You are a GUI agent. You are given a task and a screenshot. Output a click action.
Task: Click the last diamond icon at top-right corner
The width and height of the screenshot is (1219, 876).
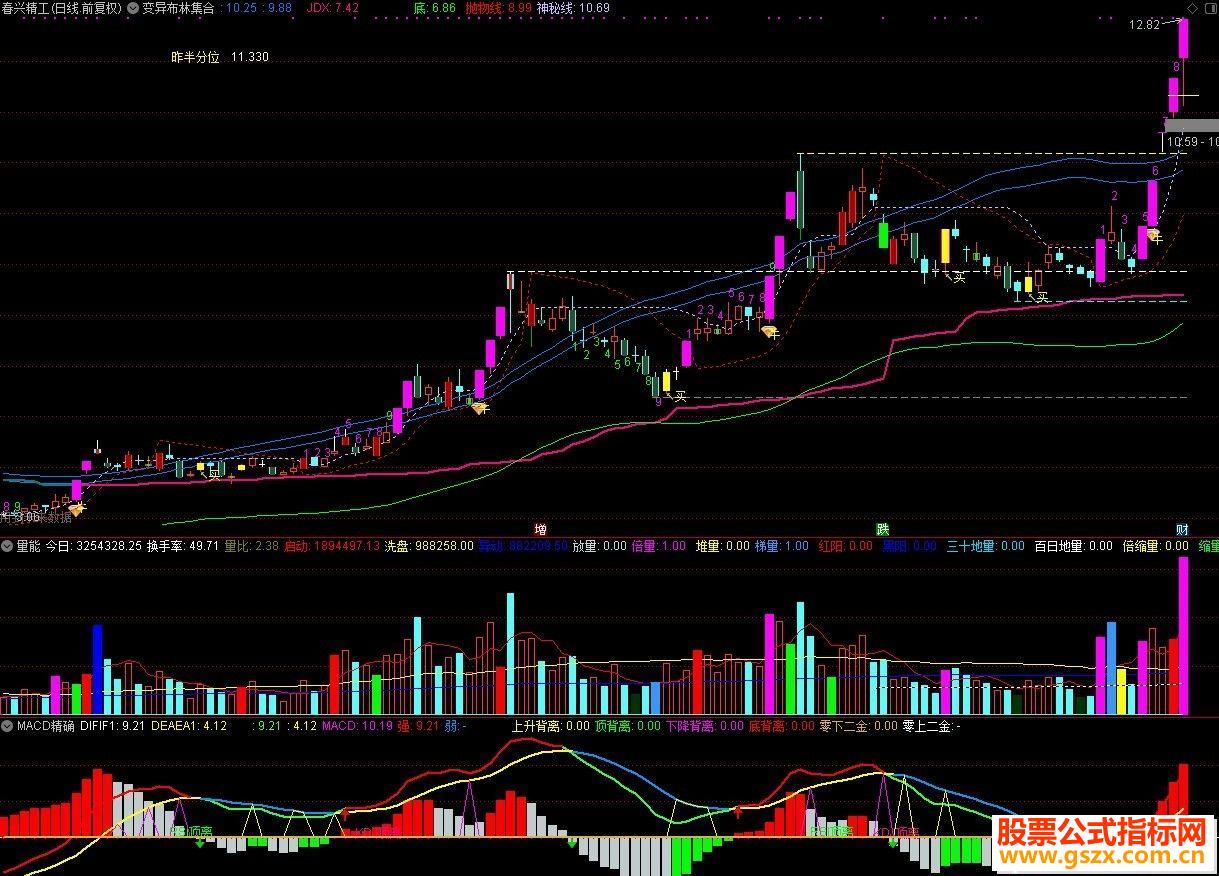pyautogui.click(x=1209, y=7)
